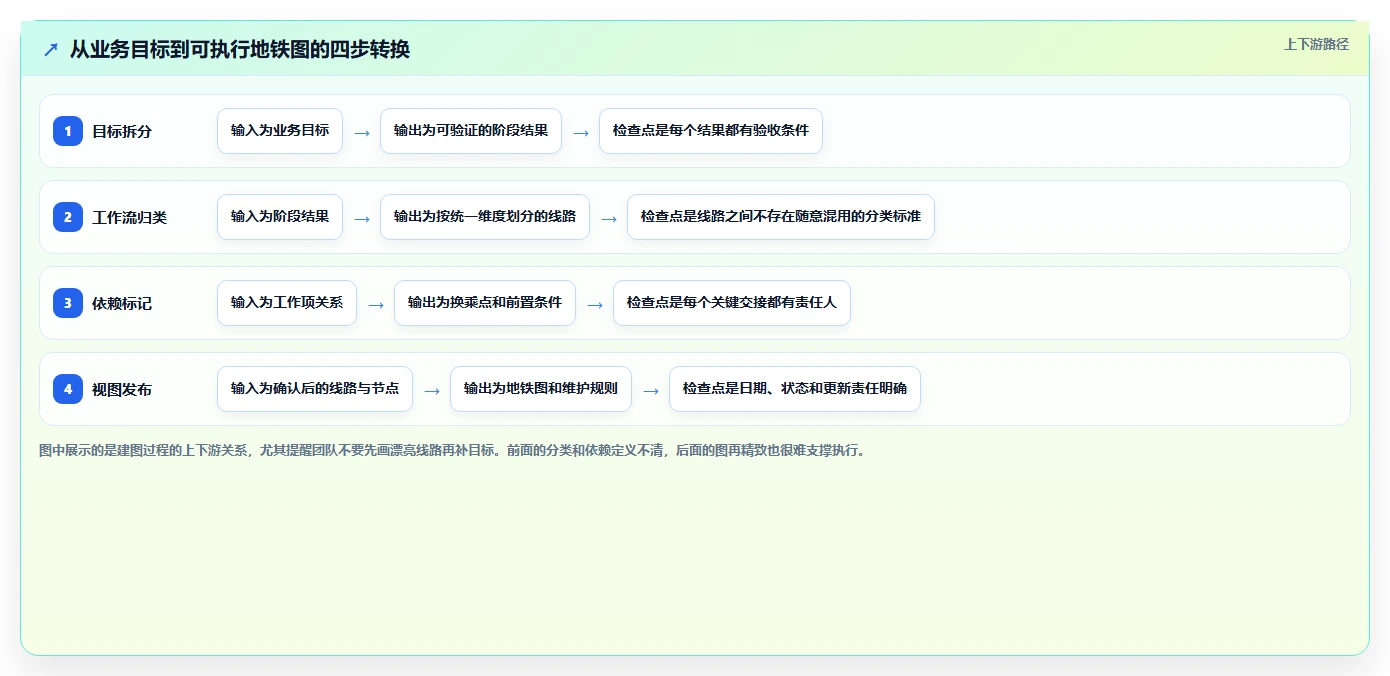Select the 视图发布 step label

pos(122,389)
